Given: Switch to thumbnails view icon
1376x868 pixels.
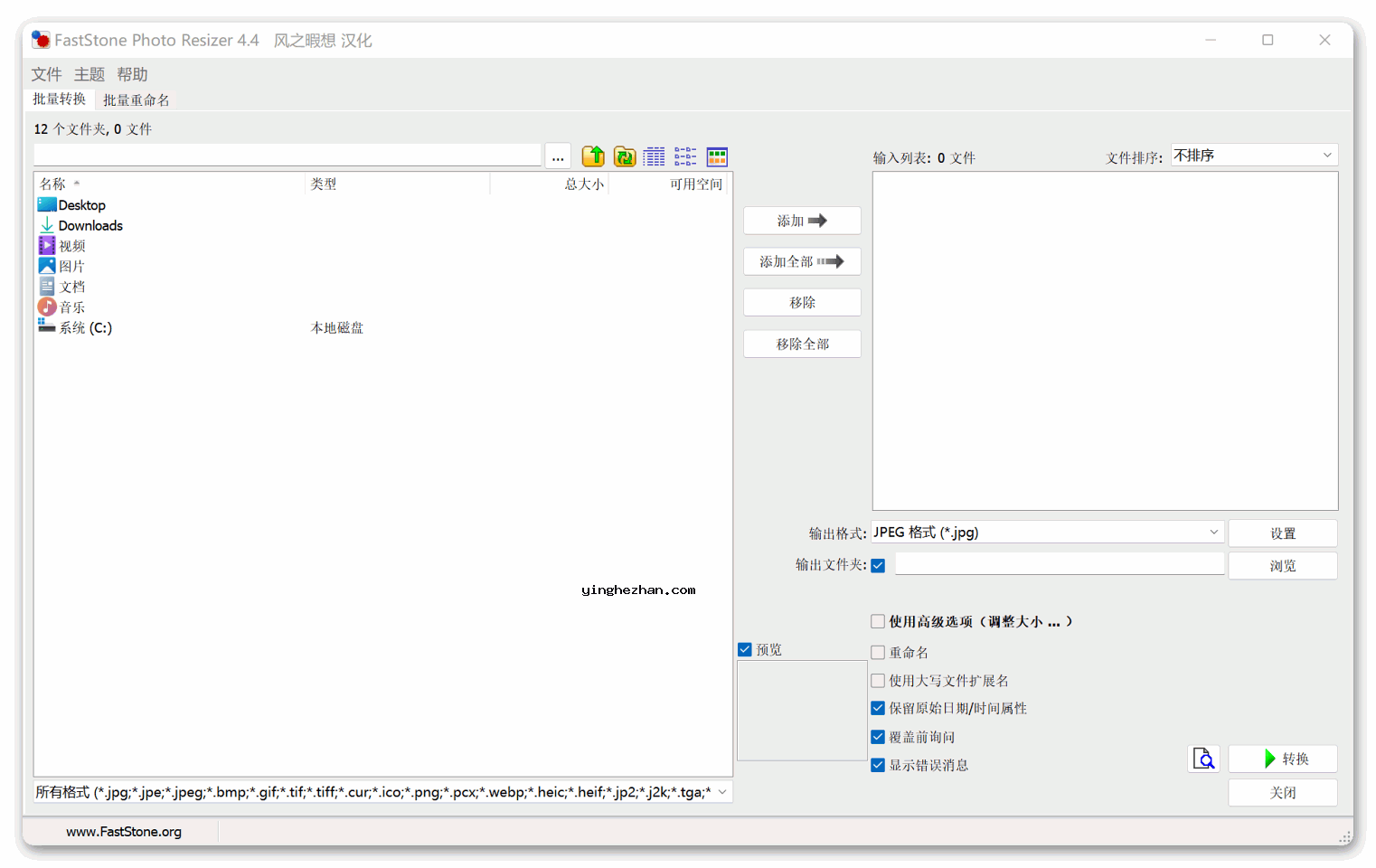Looking at the screenshot, I should [717, 156].
